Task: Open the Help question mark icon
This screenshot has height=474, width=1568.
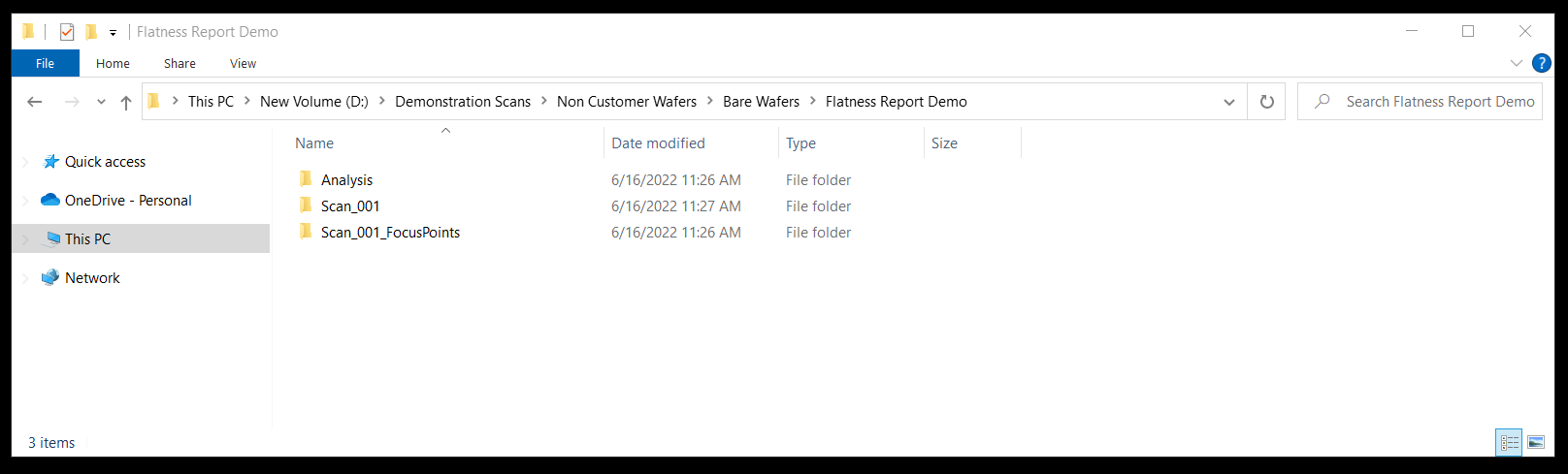Action: (1541, 63)
